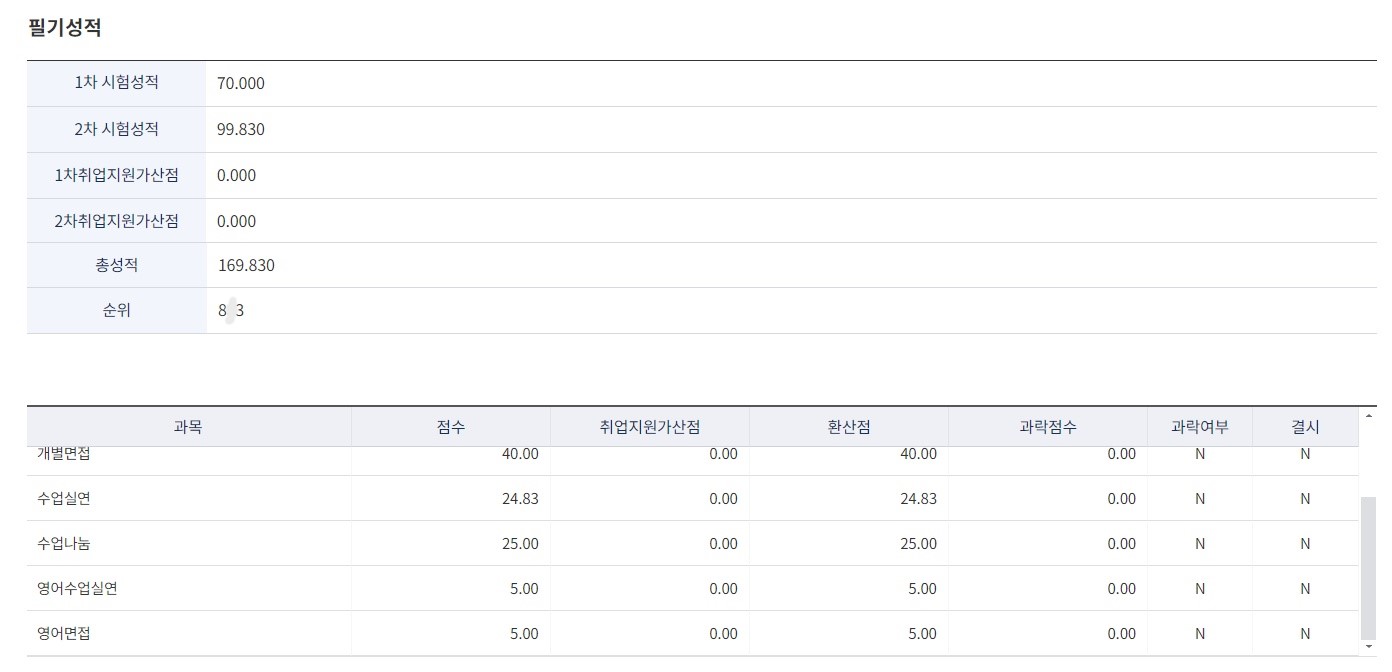The height and width of the screenshot is (672, 1392).
Task: Click the 필기성적 section heading
Action: pos(64,28)
